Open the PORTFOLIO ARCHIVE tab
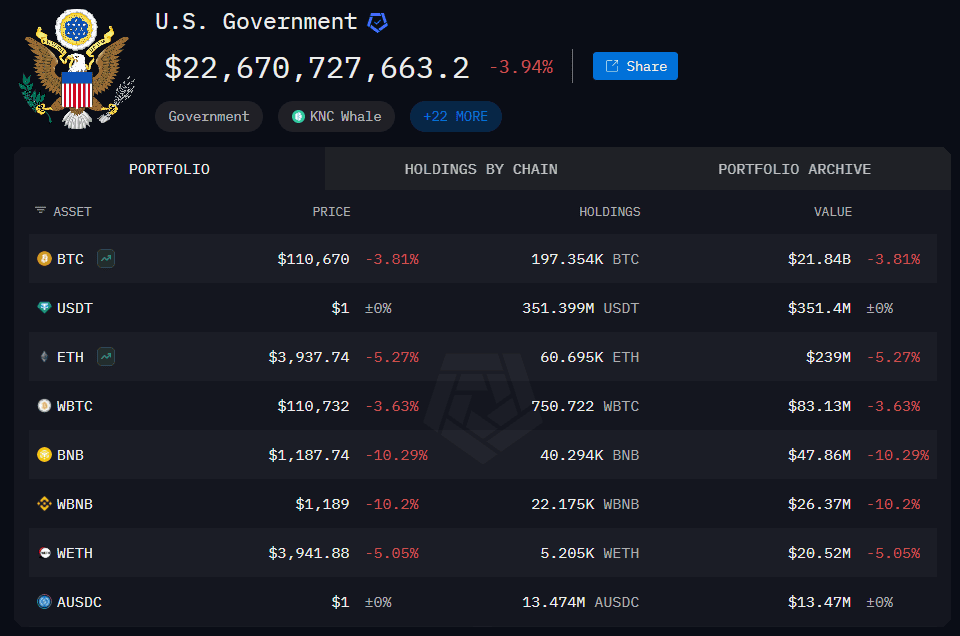Image resolution: width=960 pixels, height=636 pixels. (794, 169)
